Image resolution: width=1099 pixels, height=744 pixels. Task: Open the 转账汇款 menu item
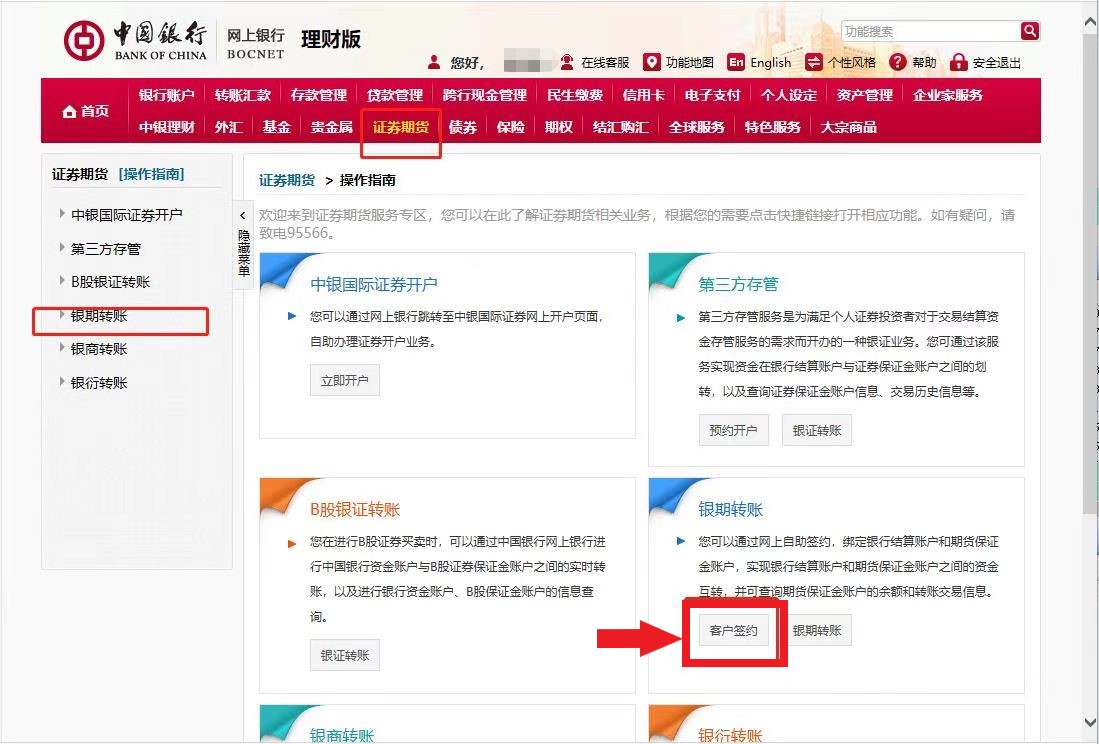242,95
